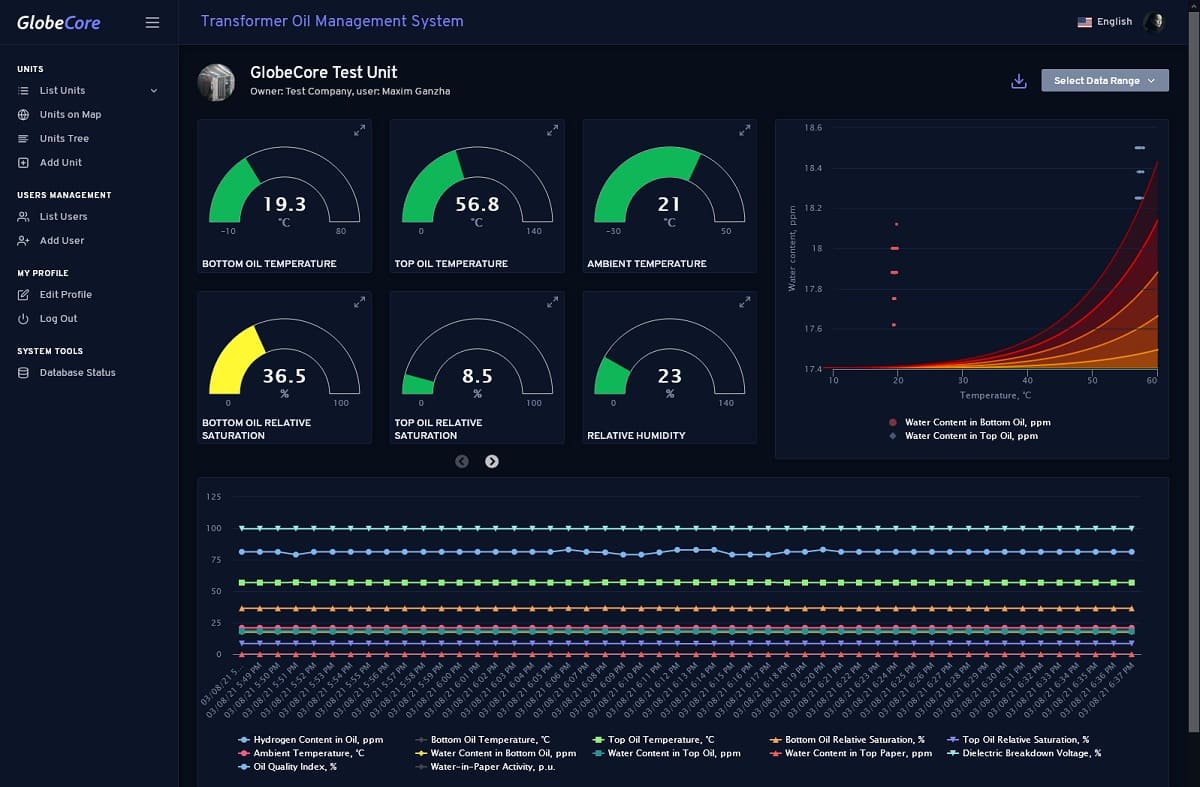Open the Select Data Range dropdown

point(1104,81)
